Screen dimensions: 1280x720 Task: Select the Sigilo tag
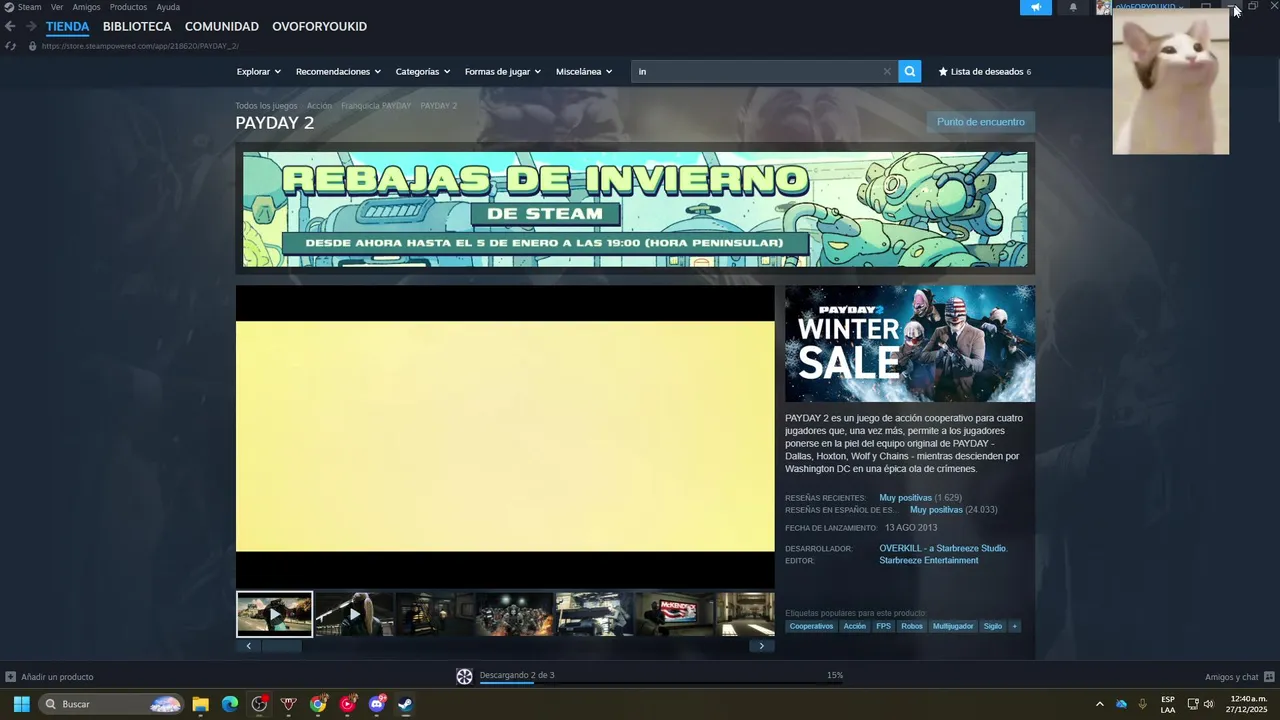click(992, 626)
